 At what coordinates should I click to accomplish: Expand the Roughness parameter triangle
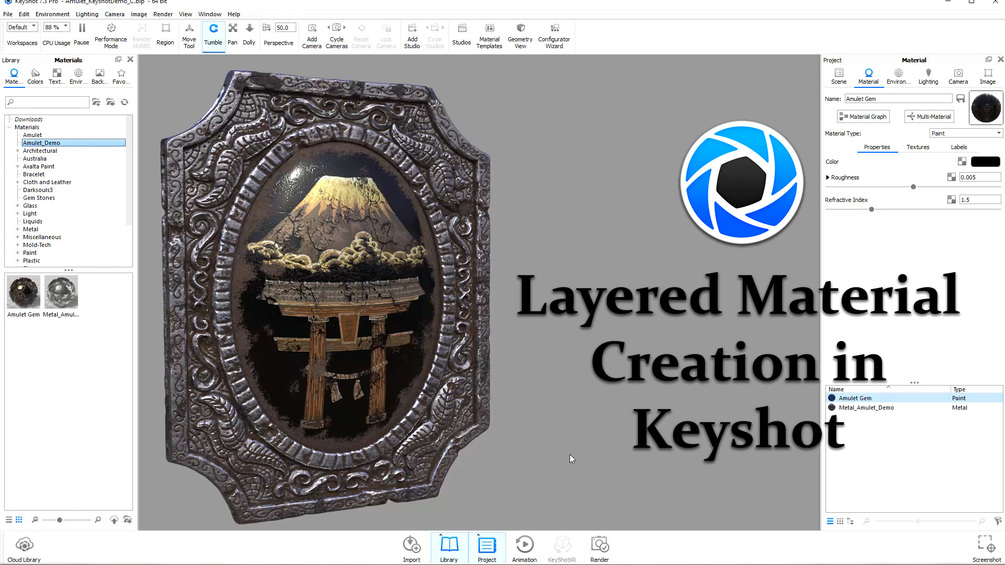click(827, 177)
